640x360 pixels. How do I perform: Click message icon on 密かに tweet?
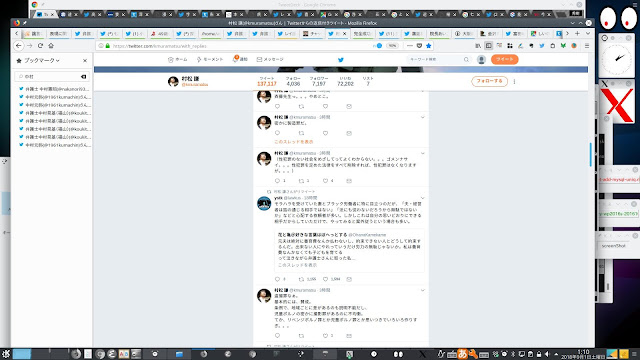click(x=349, y=133)
